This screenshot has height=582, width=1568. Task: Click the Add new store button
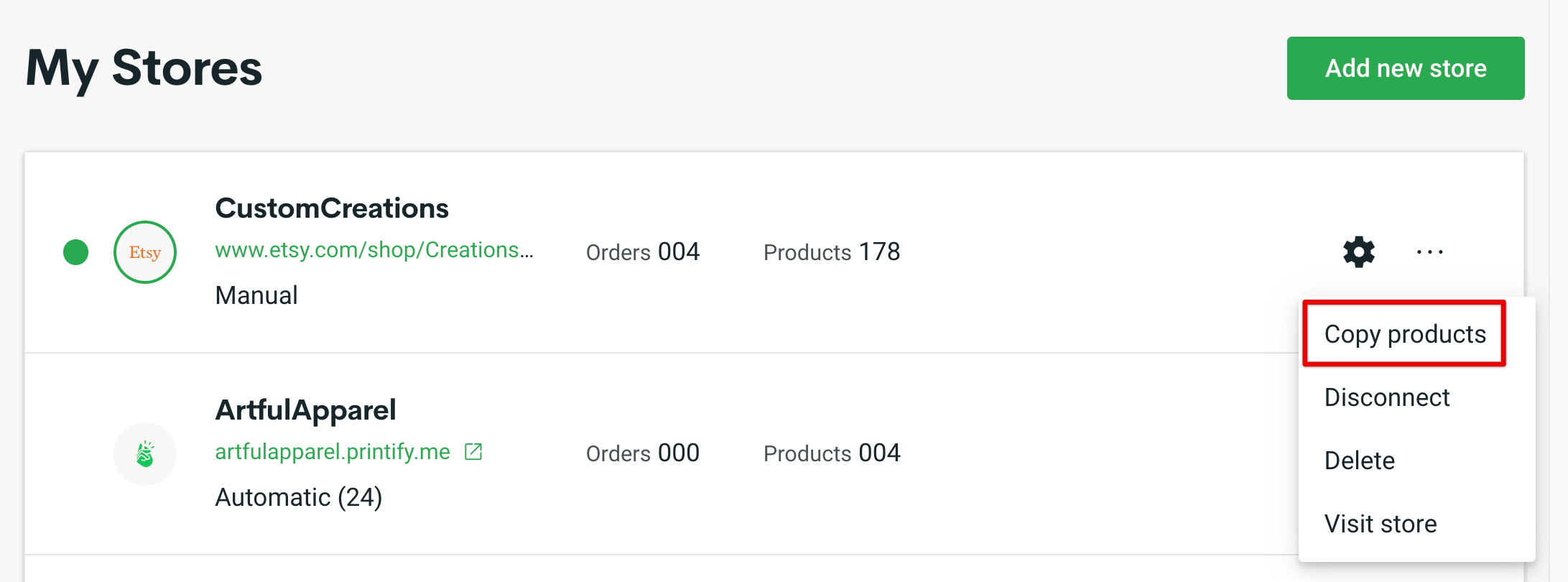click(1405, 68)
